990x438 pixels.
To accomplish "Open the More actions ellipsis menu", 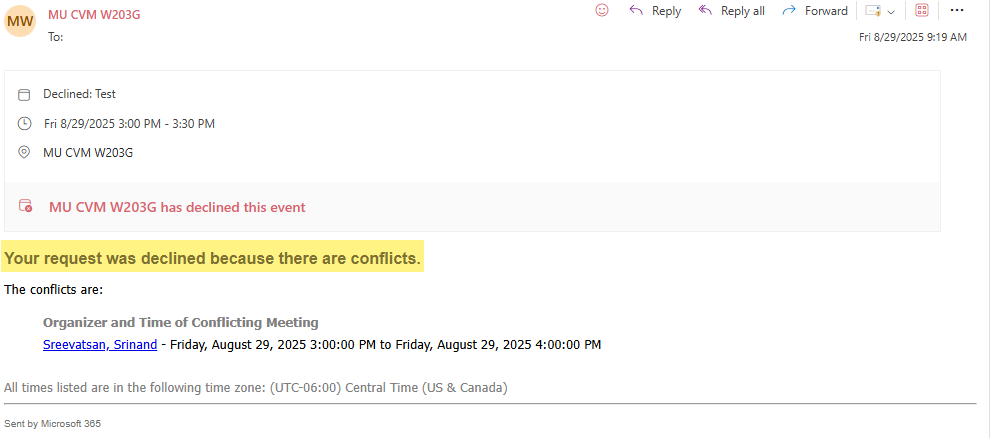I will click(x=957, y=10).
